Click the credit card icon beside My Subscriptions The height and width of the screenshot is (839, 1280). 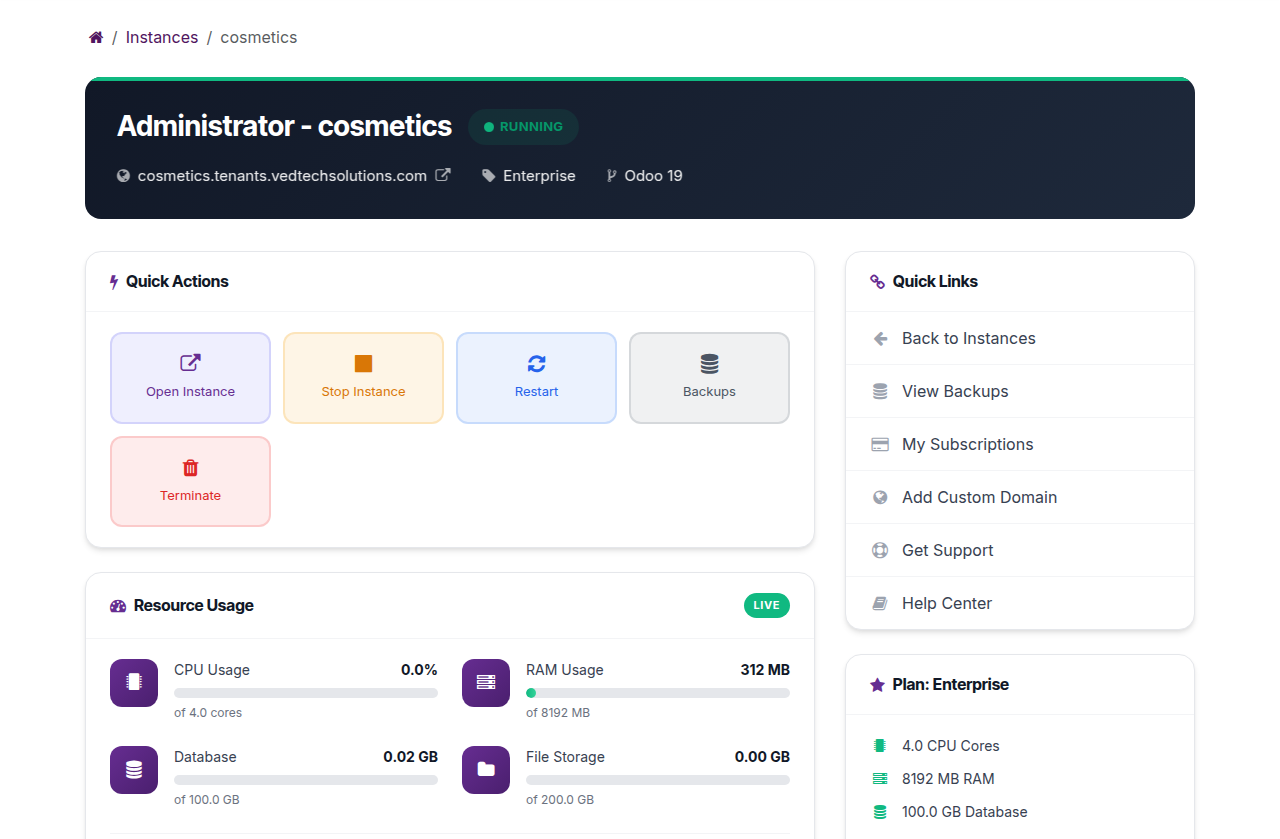(880, 445)
